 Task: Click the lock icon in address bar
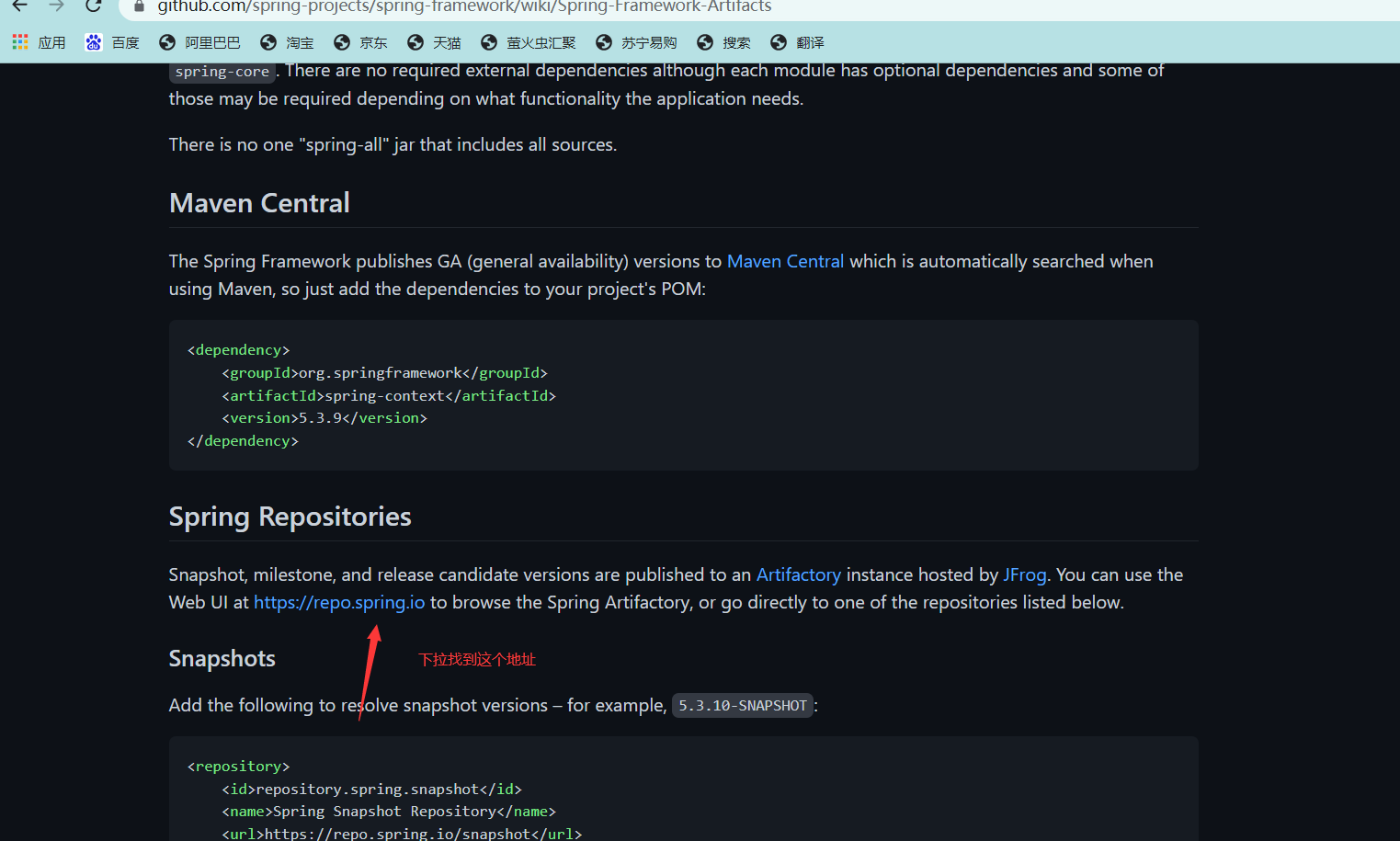tap(139, 6)
